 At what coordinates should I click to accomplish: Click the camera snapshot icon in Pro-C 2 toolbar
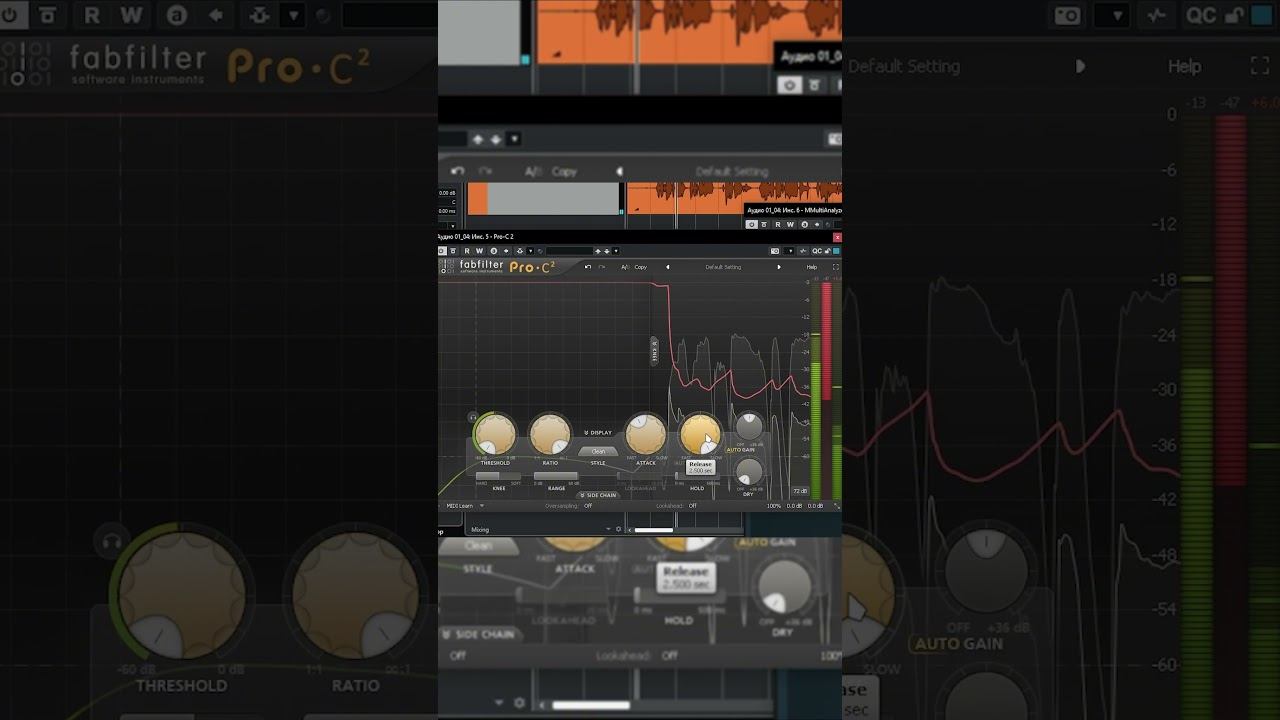click(775, 251)
